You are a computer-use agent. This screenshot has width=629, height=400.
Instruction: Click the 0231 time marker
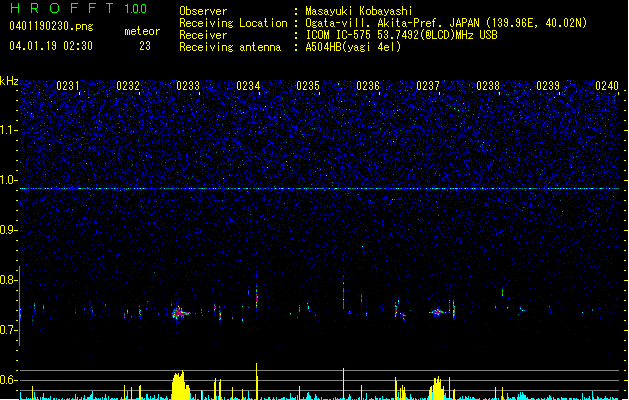click(68, 86)
